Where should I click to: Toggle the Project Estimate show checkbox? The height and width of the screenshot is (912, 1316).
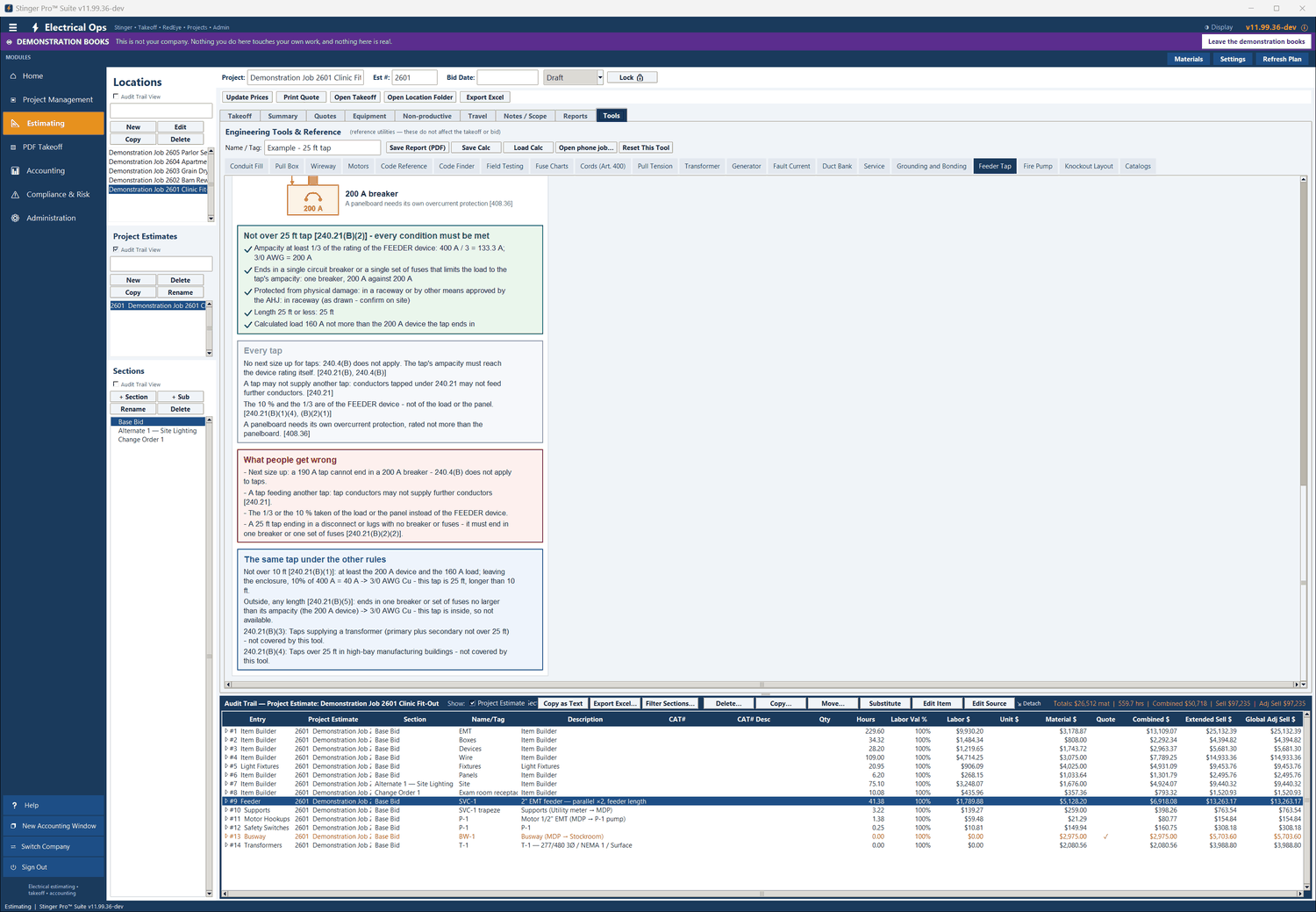473,703
